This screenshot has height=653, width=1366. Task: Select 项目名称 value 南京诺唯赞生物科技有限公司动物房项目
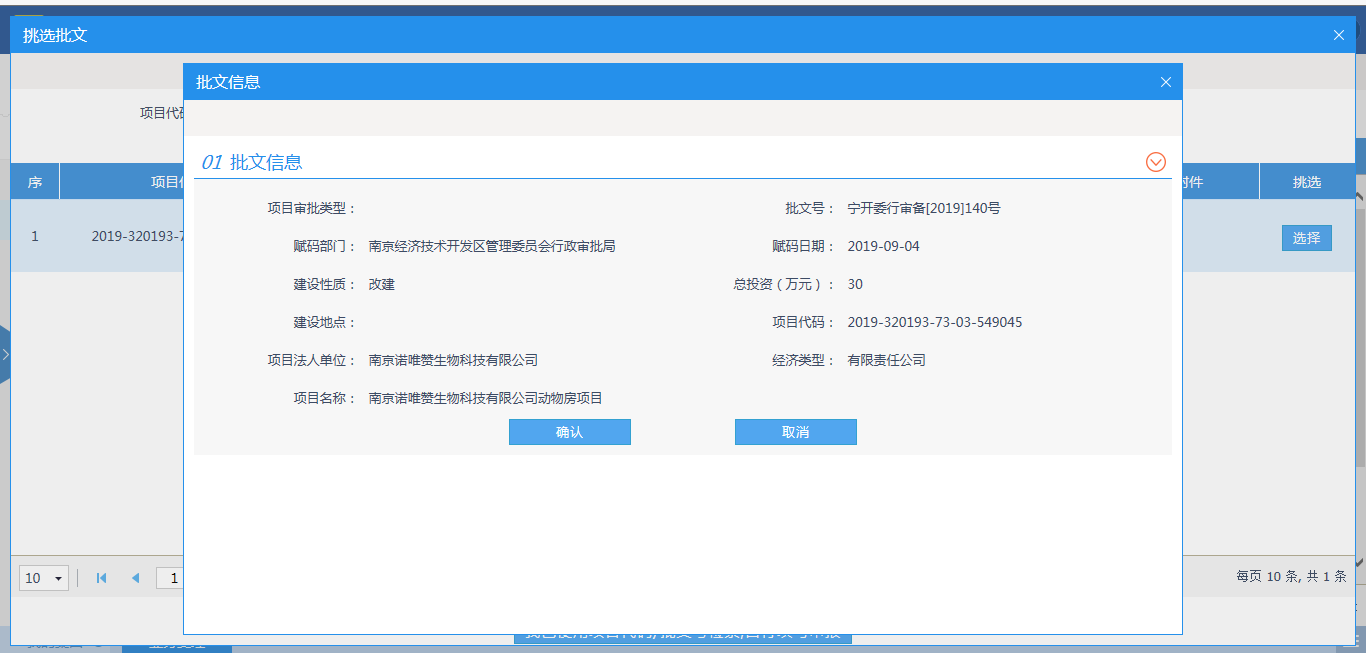486,399
